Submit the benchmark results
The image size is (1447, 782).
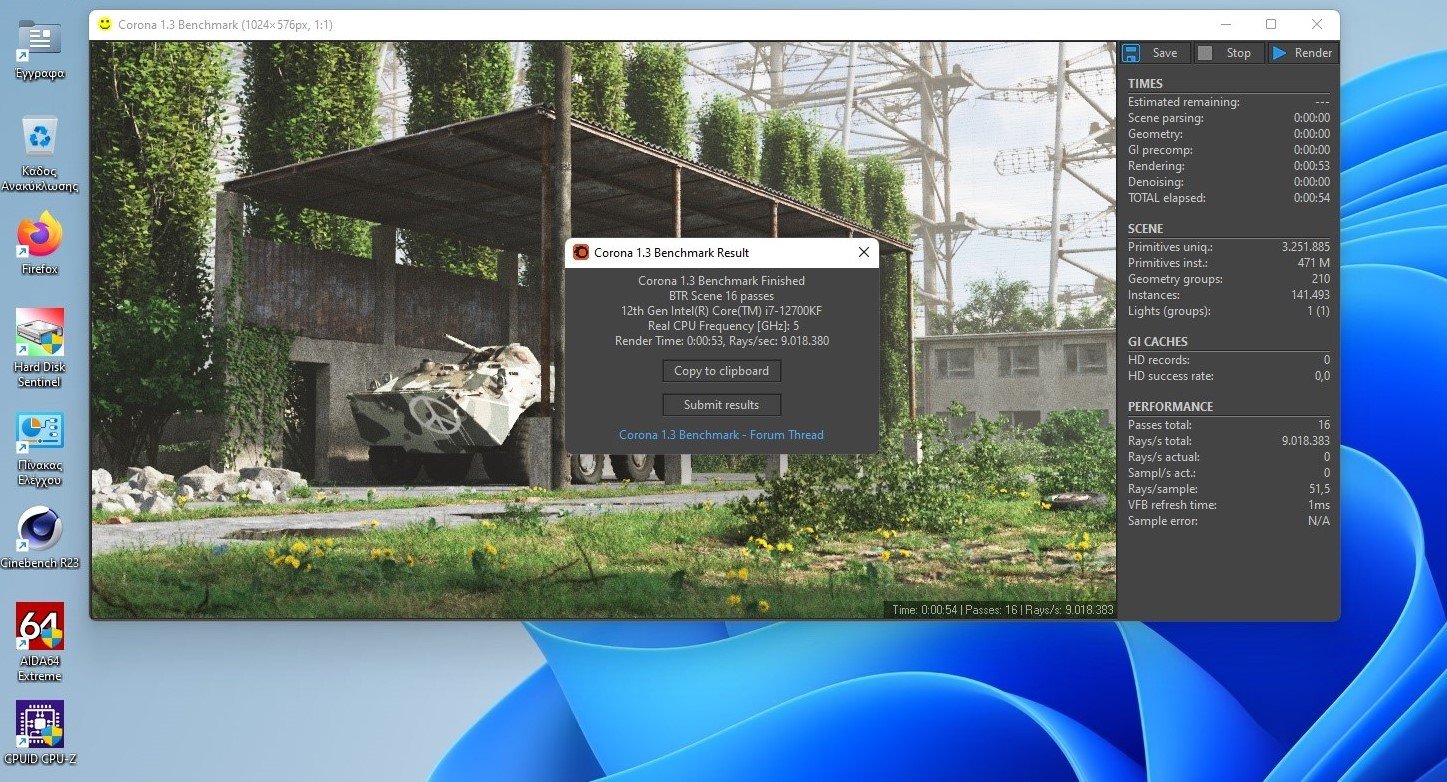(721, 405)
